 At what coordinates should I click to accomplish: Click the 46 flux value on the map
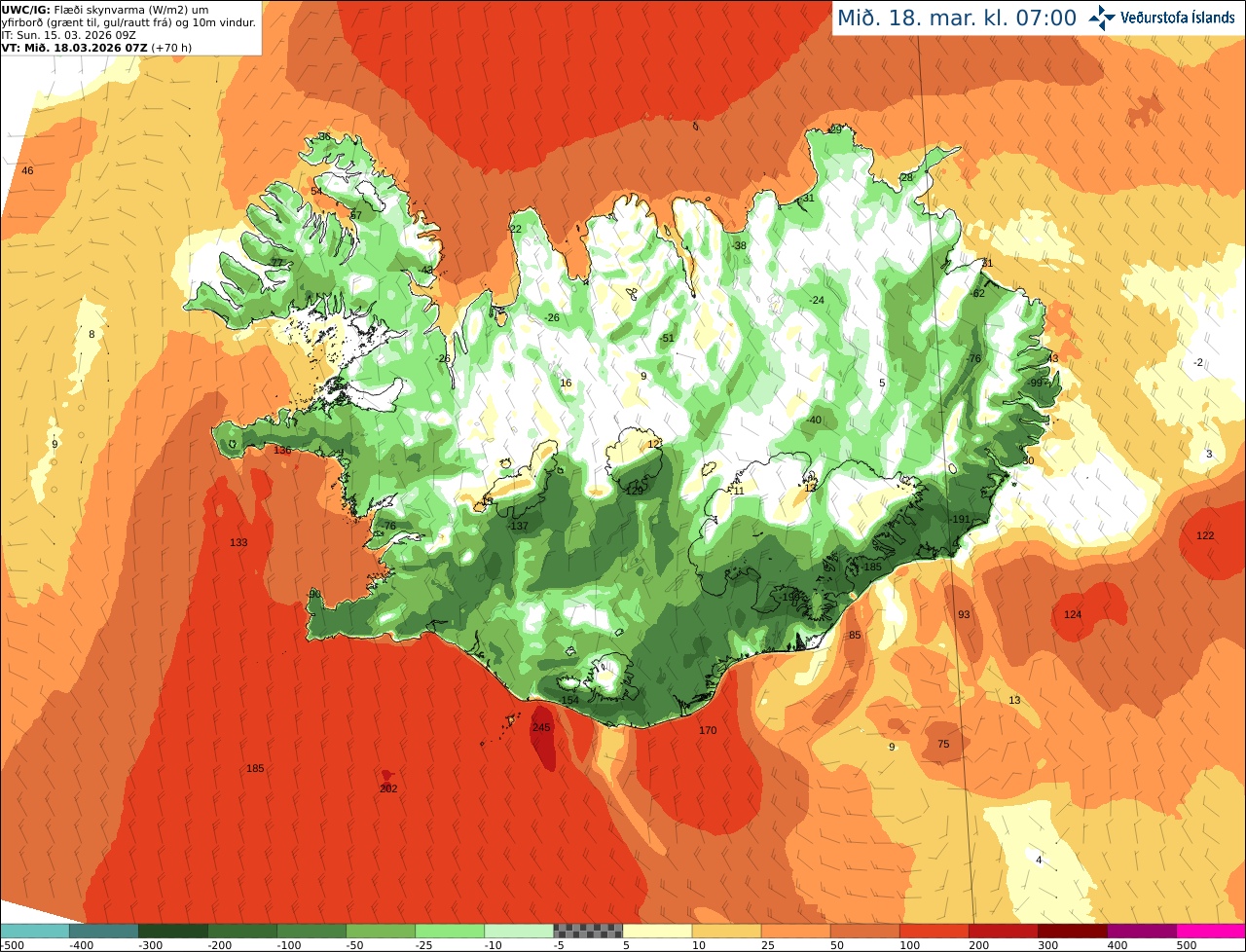(x=27, y=170)
